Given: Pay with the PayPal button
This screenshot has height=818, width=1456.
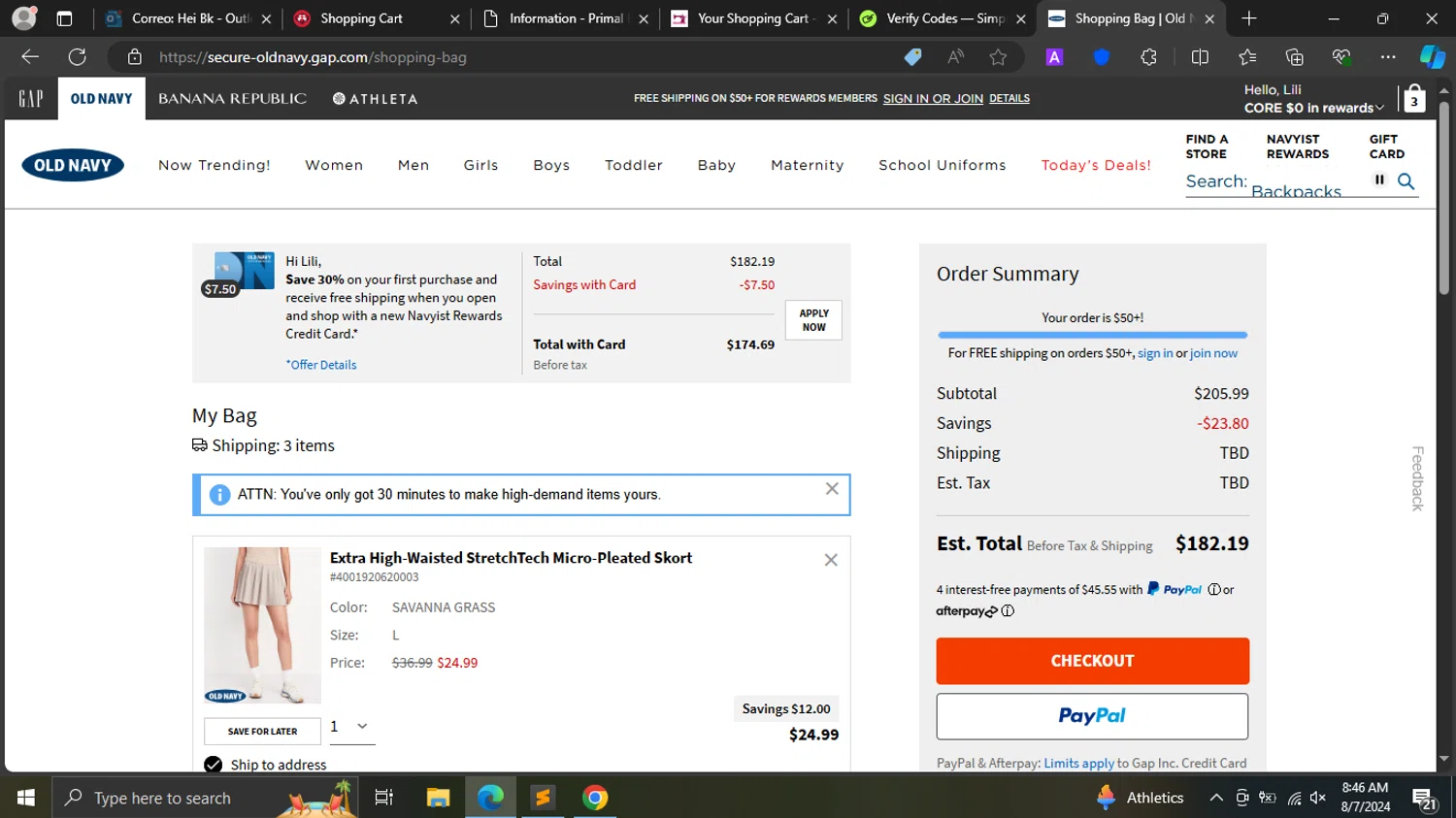Looking at the screenshot, I should (x=1092, y=716).
